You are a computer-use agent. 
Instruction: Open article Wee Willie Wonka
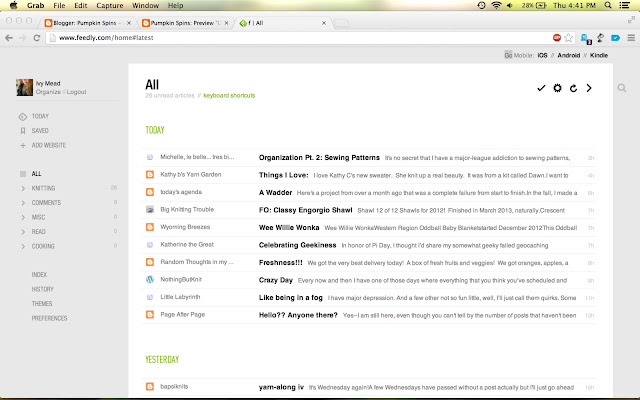(289, 228)
